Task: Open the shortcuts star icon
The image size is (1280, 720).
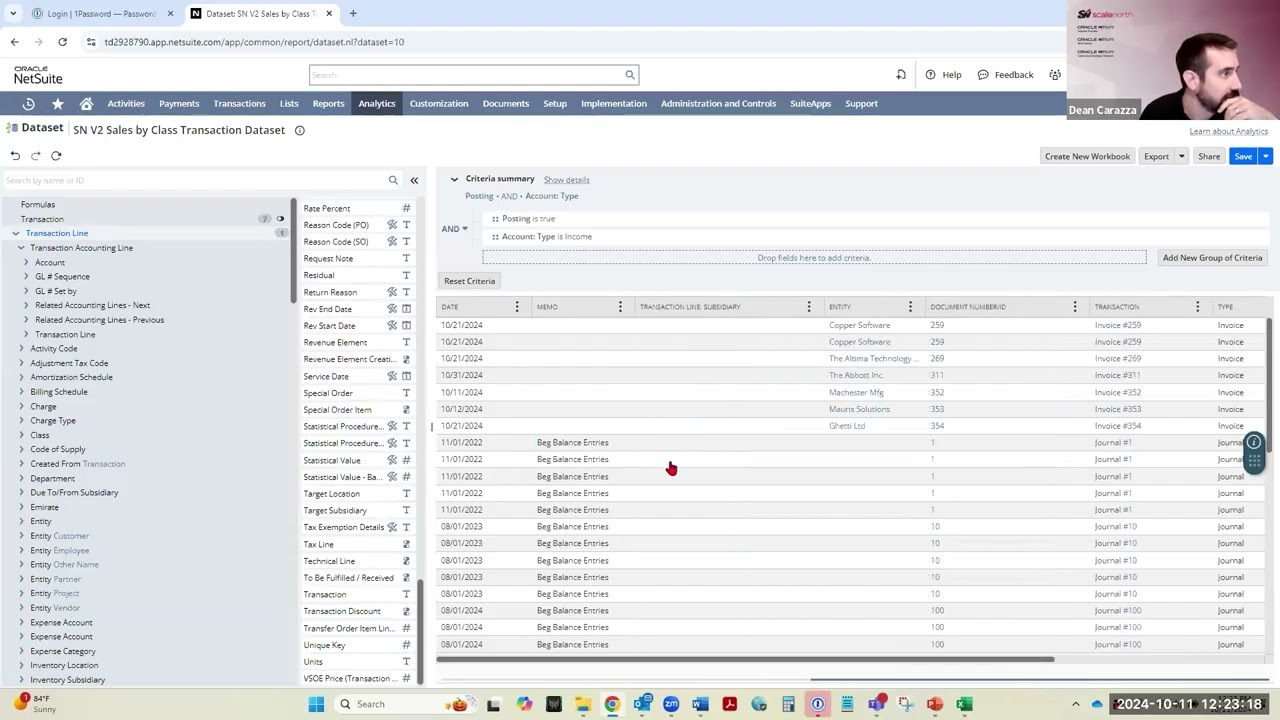Action: coord(58,104)
